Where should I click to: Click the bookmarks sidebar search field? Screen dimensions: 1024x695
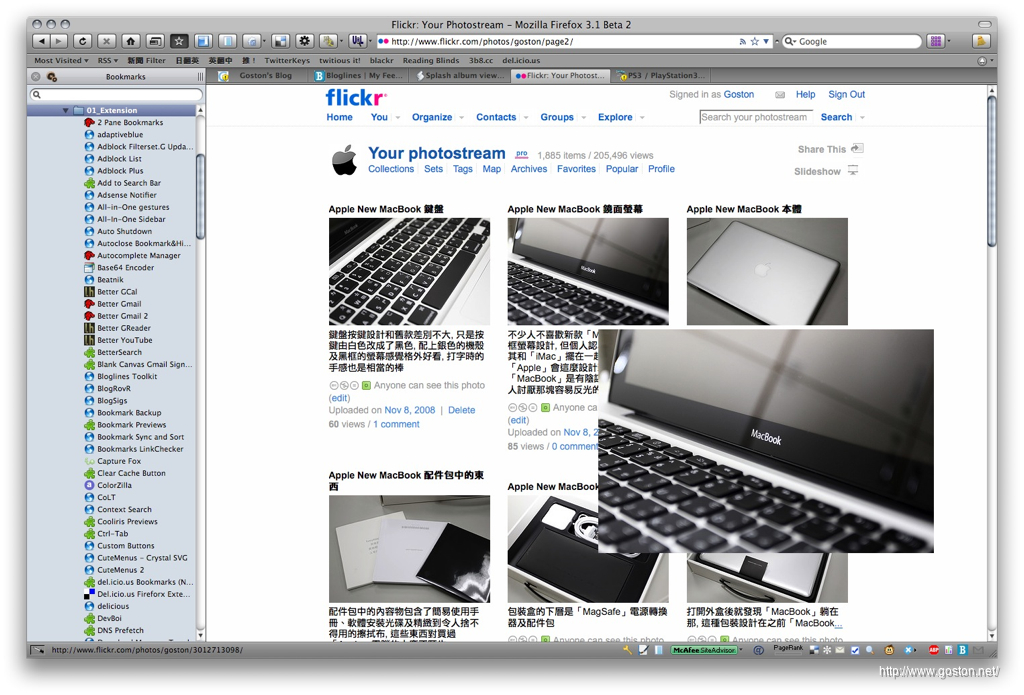click(116, 95)
